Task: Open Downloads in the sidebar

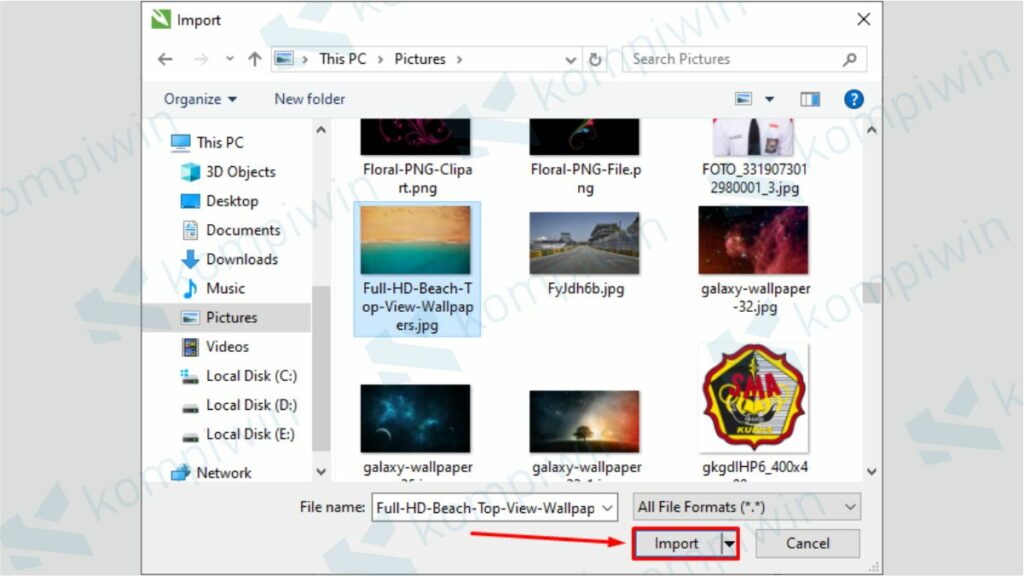Action: point(242,259)
